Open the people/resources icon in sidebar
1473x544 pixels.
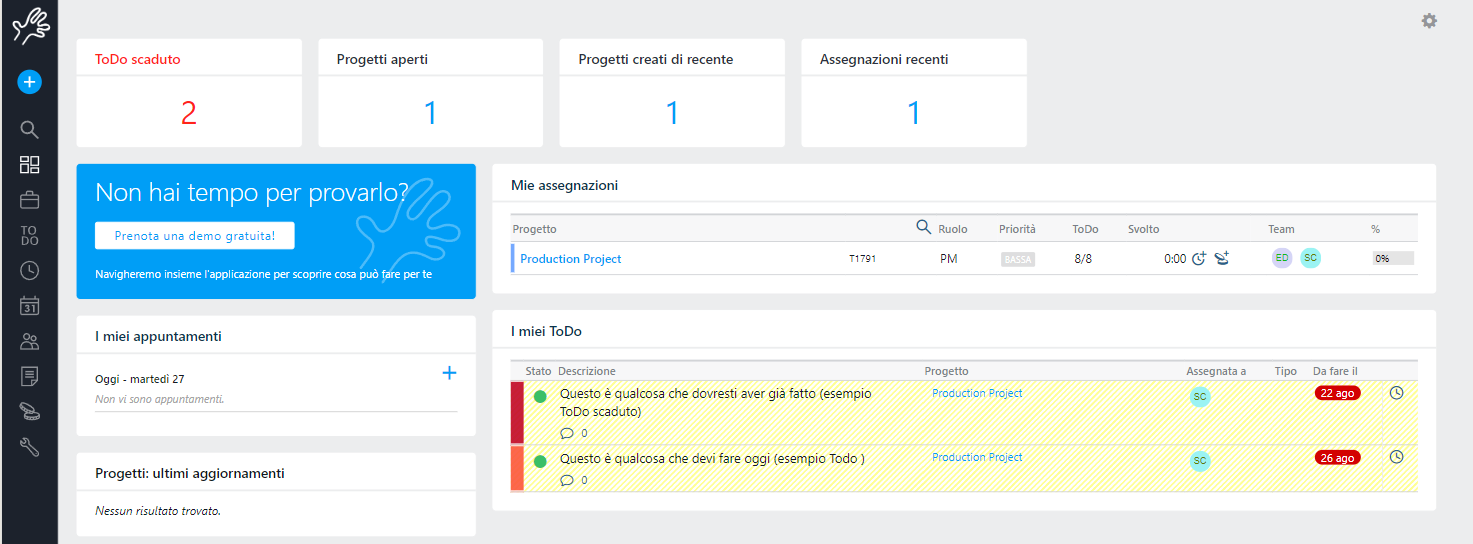(x=29, y=342)
